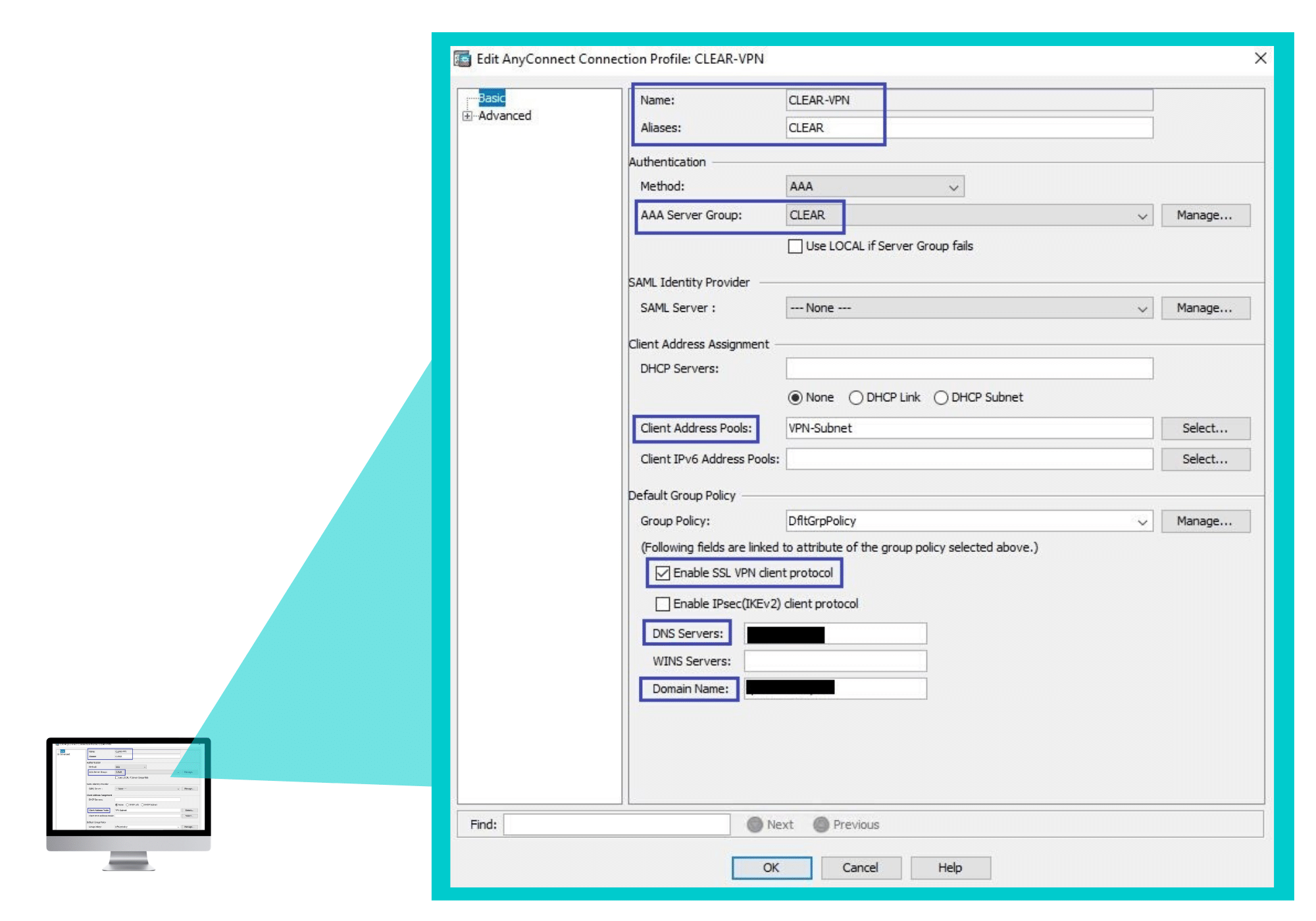This screenshot has height=921, width=1316.
Task: Open the authentication Method dropdown
Action: [953, 186]
